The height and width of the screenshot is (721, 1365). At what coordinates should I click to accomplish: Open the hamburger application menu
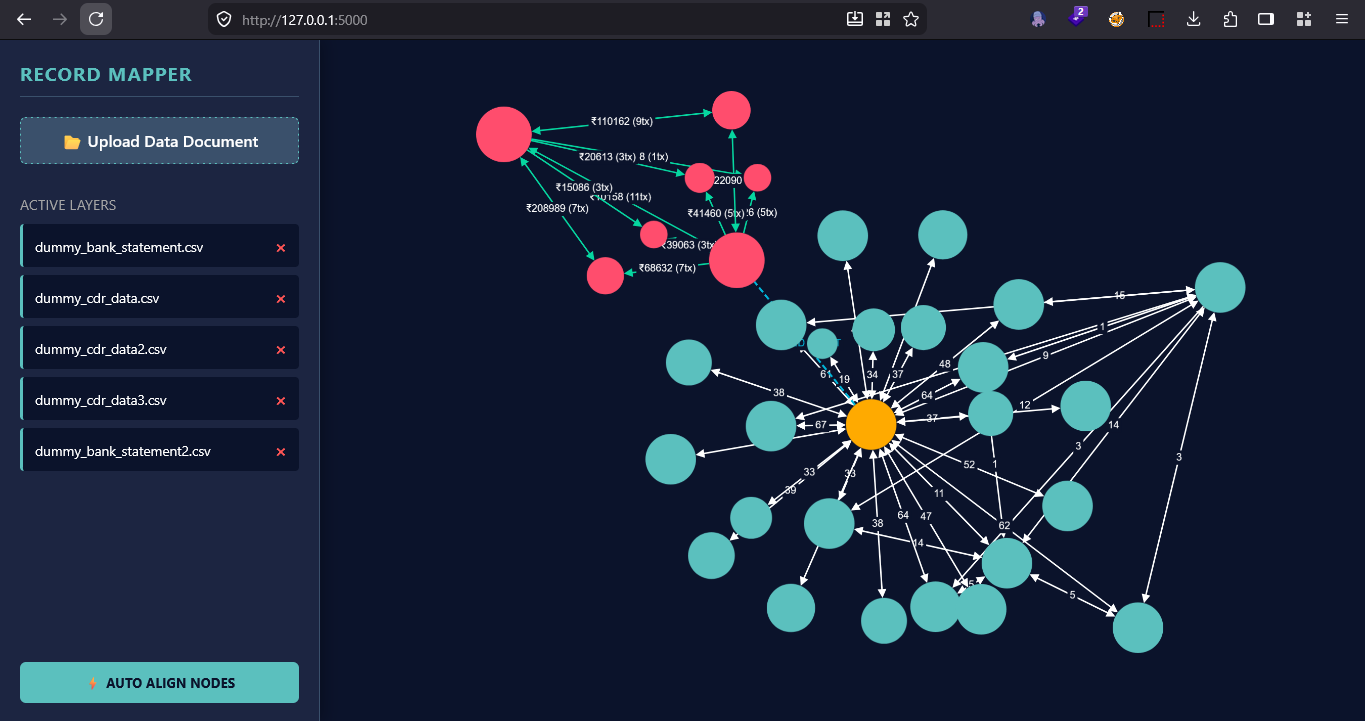(x=1342, y=19)
